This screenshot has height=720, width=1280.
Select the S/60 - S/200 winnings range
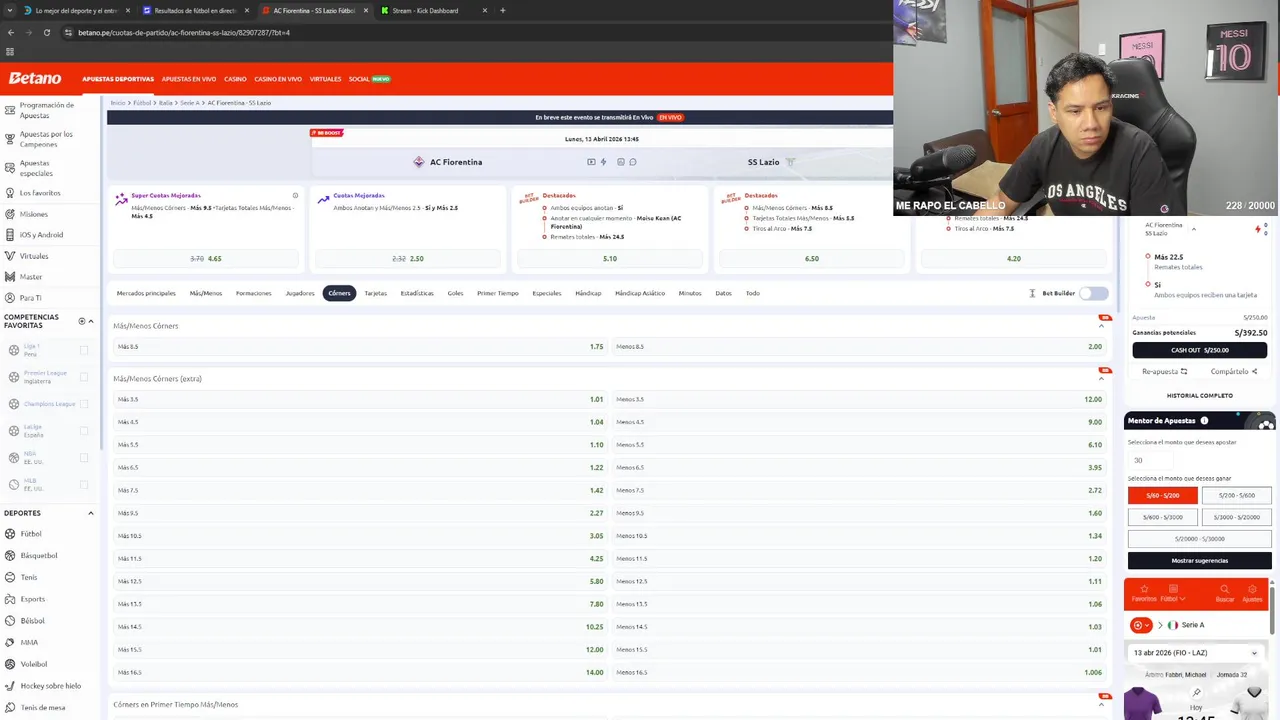tap(1162, 495)
